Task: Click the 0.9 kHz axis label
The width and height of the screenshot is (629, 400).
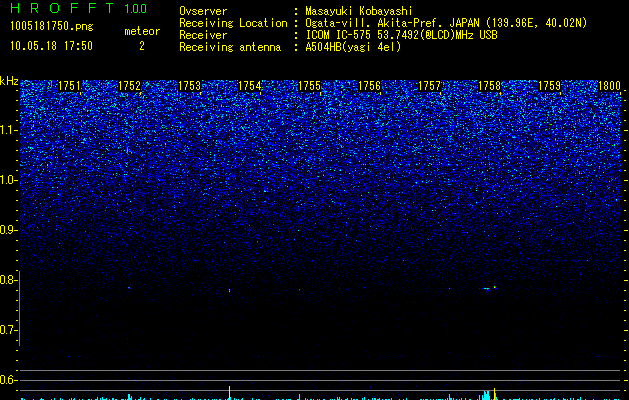Action: pyautogui.click(x=8, y=230)
